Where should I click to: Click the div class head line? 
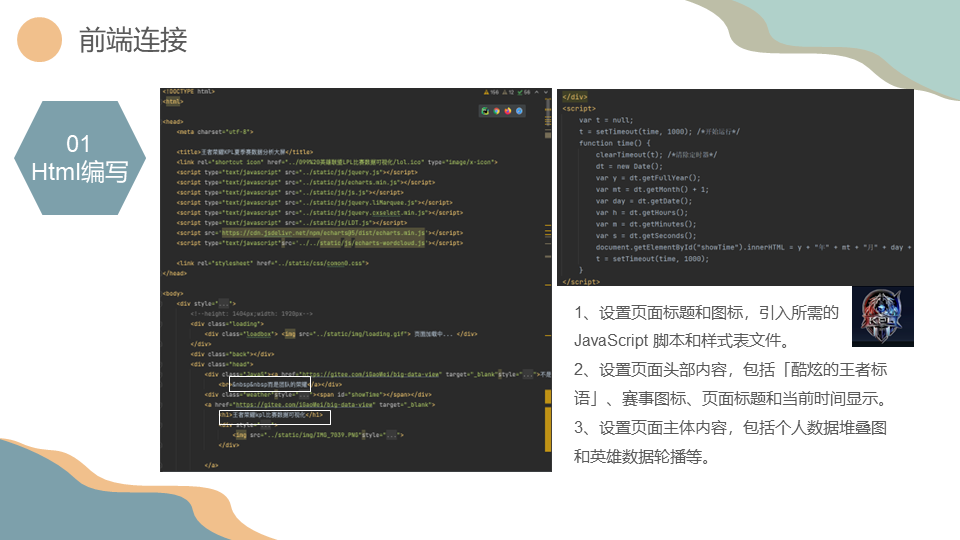click(222, 364)
